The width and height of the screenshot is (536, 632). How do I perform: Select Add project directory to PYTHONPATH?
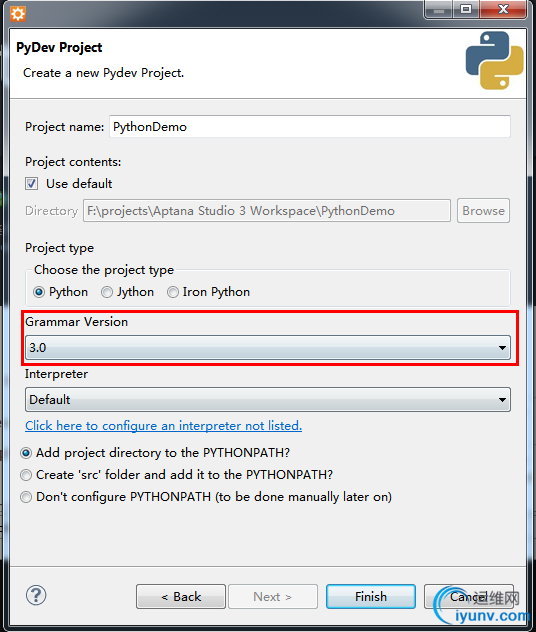click(26, 453)
